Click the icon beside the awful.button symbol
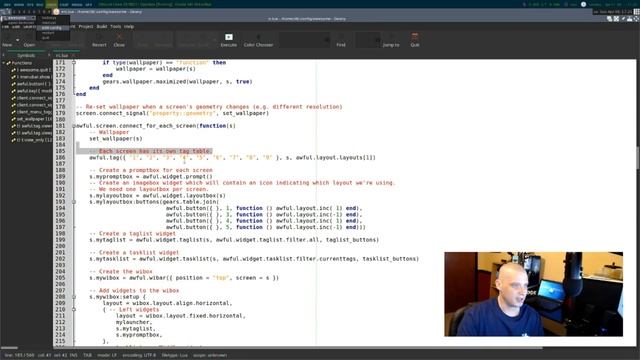 pos(13,84)
